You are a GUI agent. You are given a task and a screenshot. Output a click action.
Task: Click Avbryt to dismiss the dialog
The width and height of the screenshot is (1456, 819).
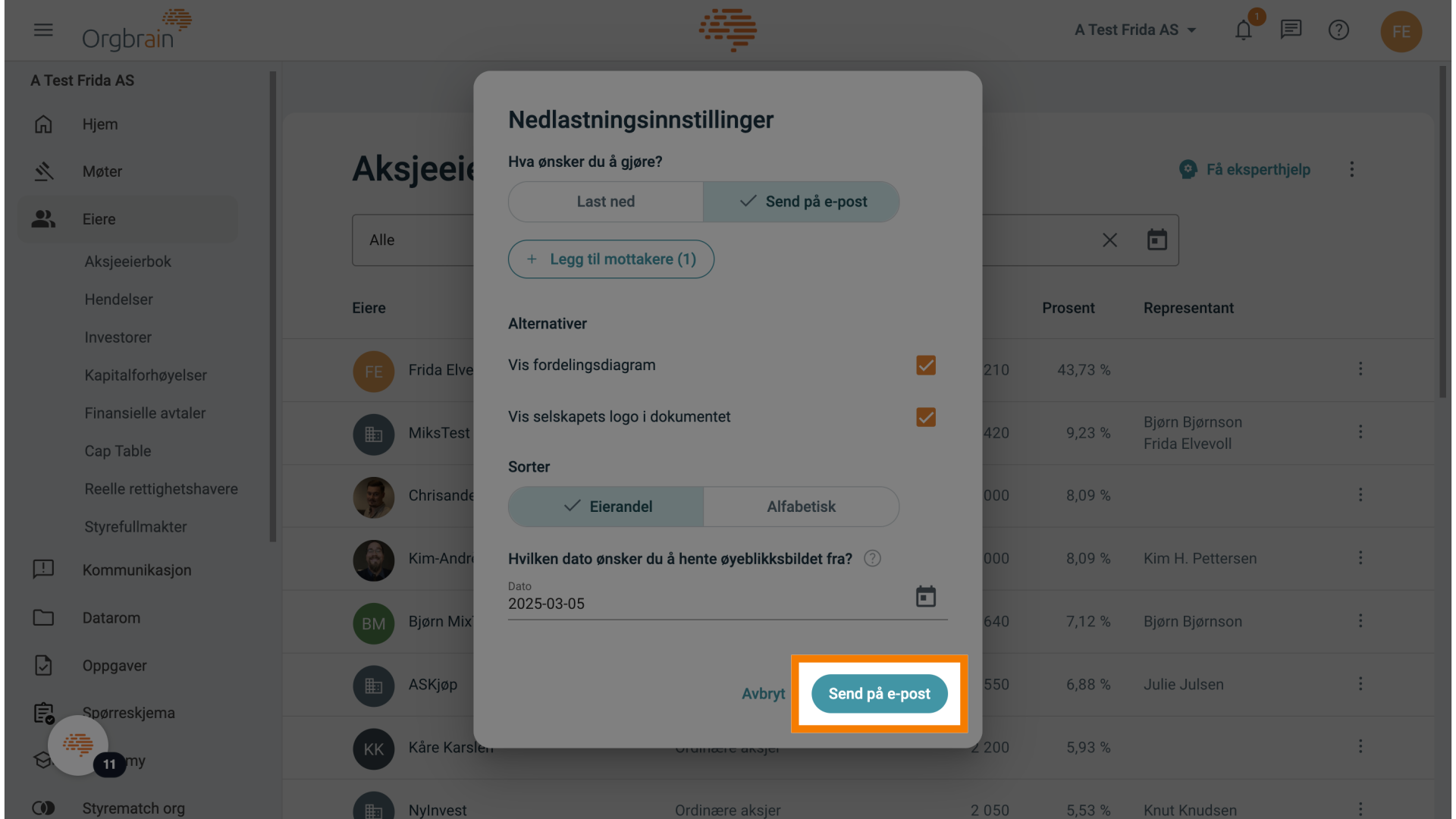[763, 693]
